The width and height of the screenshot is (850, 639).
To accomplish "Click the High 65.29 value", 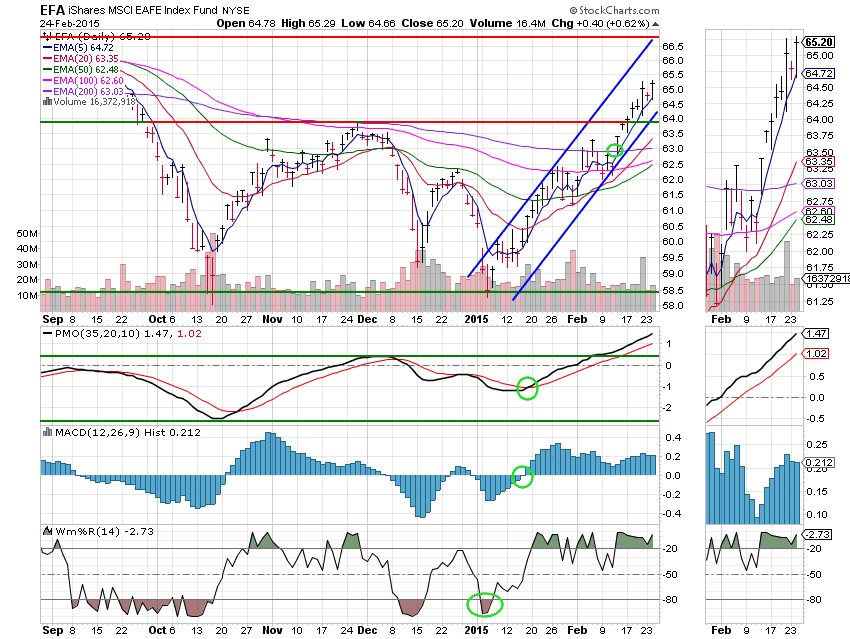I will pyautogui.click(x=308, y=24).
